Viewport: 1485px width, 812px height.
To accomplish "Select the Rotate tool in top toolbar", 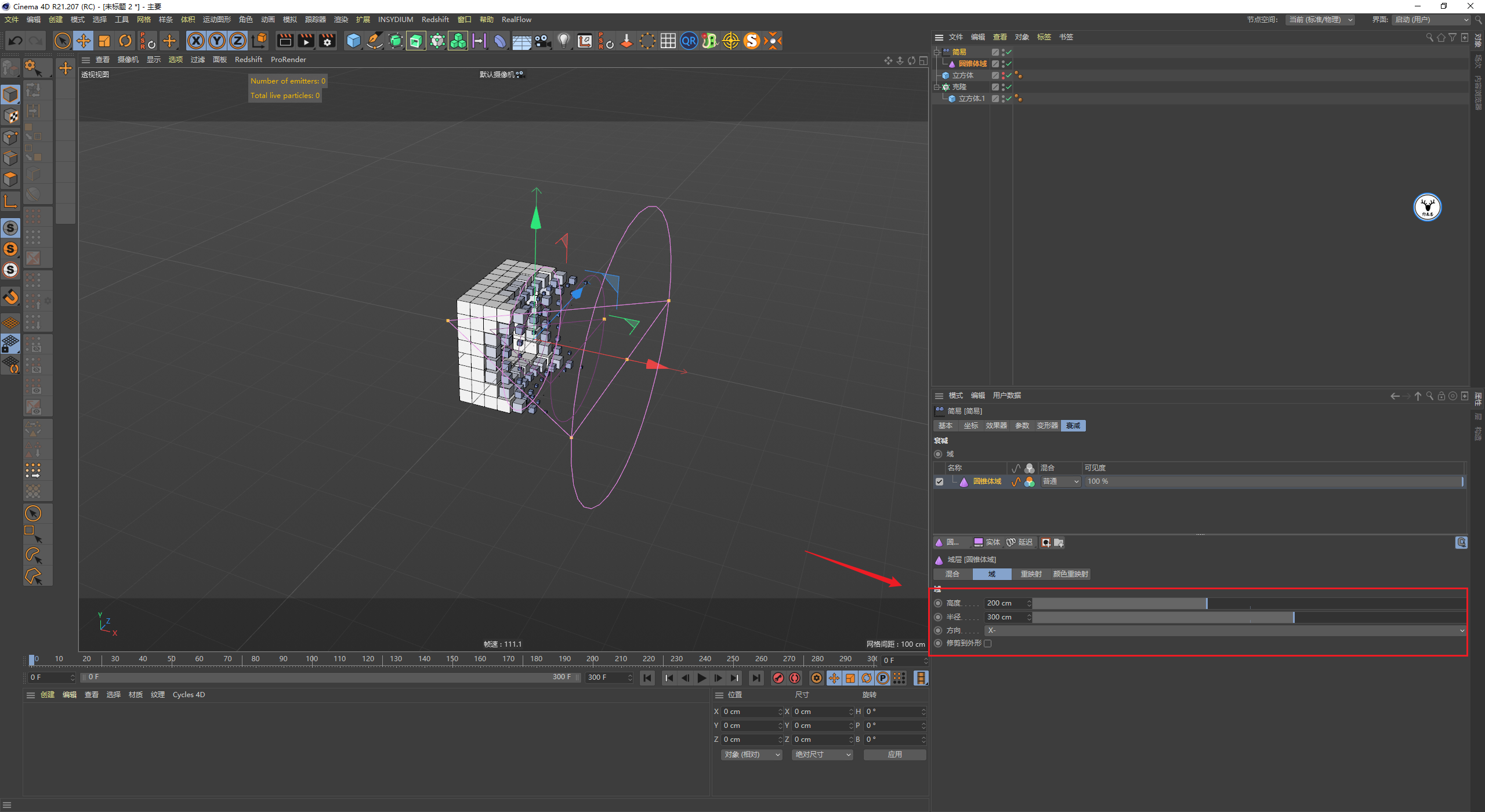I will [x=125, y=41].
